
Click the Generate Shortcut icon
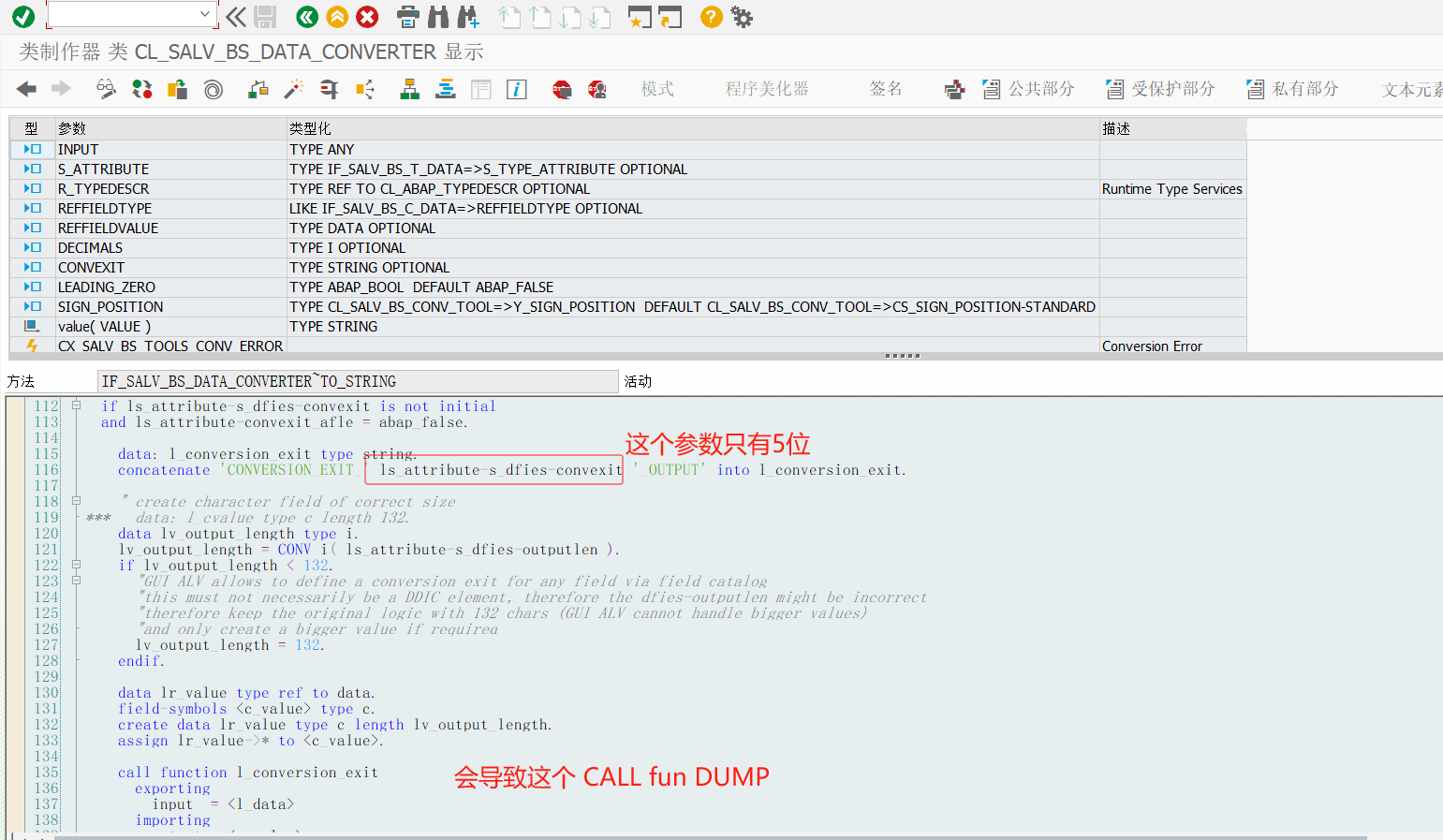point(670,16)
